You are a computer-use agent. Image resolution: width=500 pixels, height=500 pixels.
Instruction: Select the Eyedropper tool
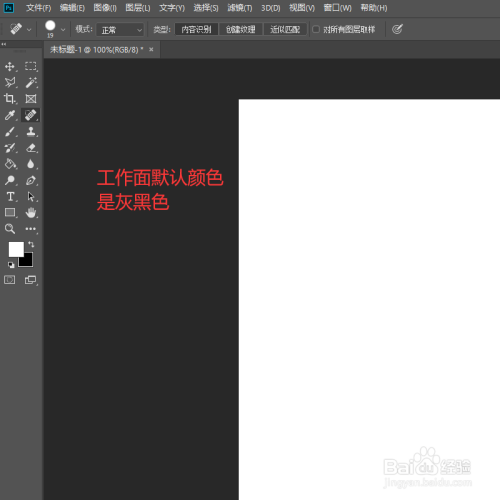[x=10, y=115]
